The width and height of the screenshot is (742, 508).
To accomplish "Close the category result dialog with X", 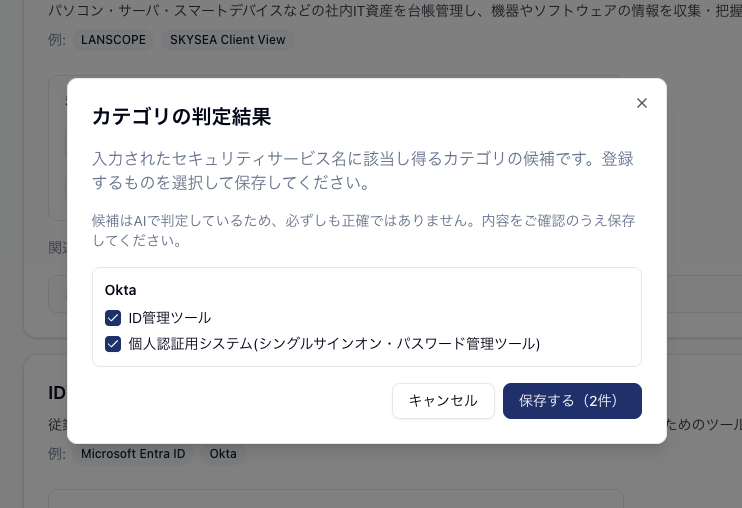I will [641, 103].
